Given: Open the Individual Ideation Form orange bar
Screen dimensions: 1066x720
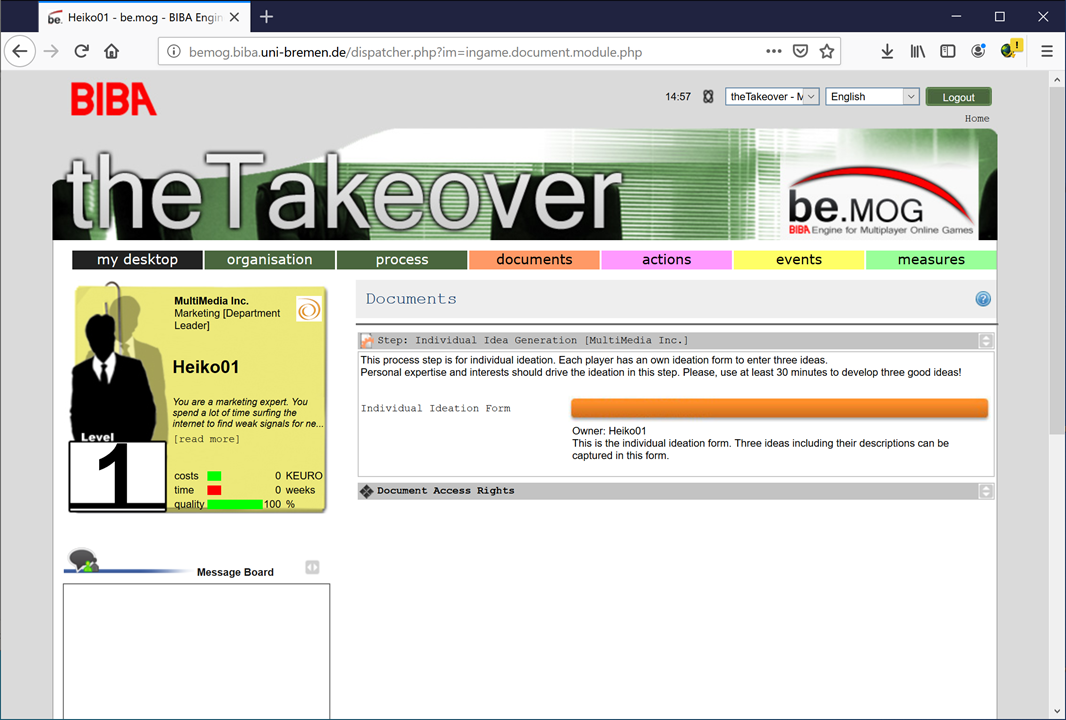Looking at the screenshot, I should [x=779, y=408].
